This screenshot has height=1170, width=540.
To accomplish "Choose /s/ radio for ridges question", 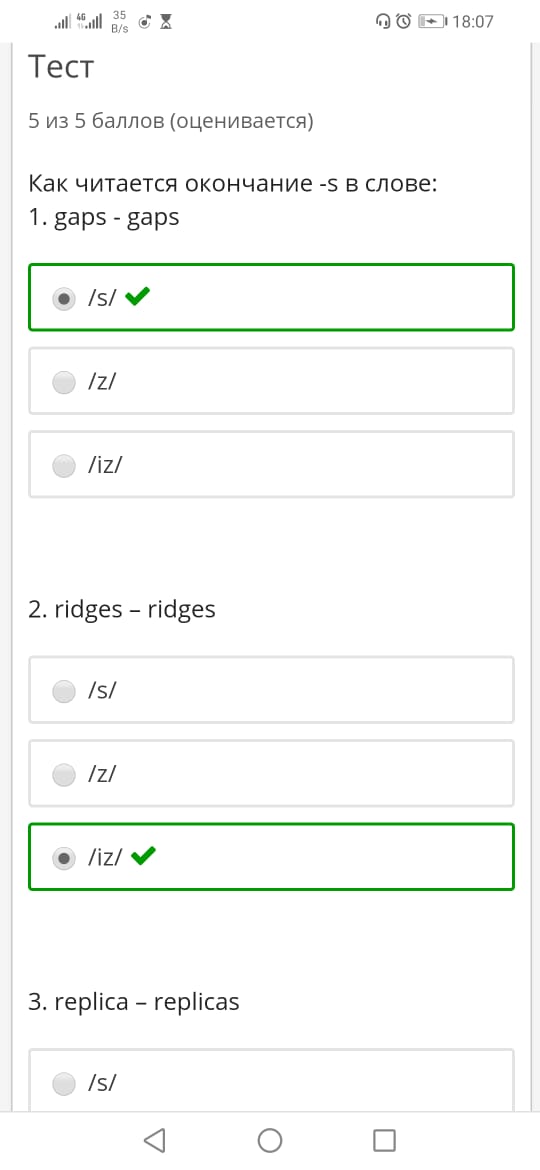I will point(64,692).
